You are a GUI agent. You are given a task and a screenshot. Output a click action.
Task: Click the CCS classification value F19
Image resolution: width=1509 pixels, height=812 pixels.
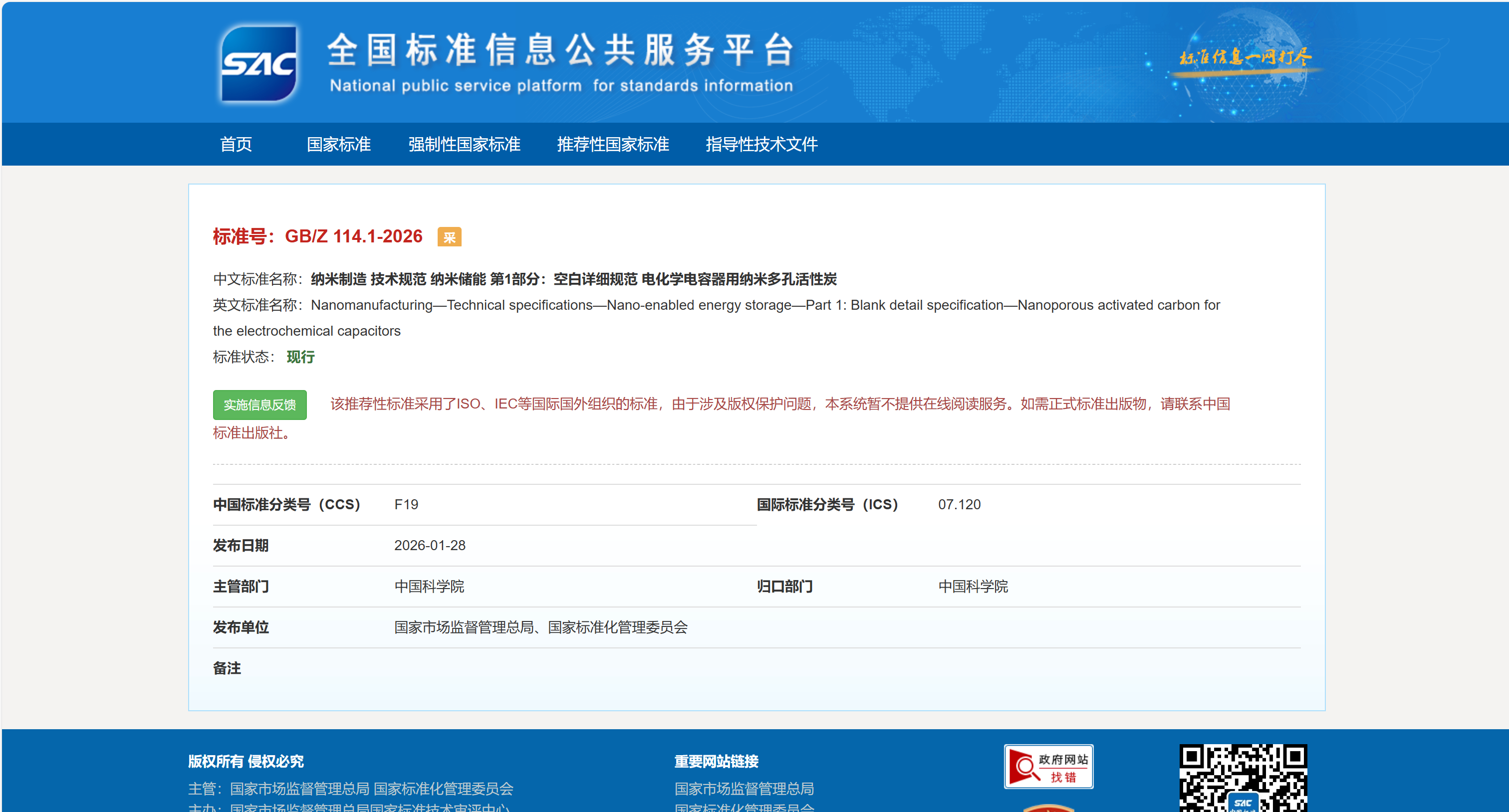point(406,505)
